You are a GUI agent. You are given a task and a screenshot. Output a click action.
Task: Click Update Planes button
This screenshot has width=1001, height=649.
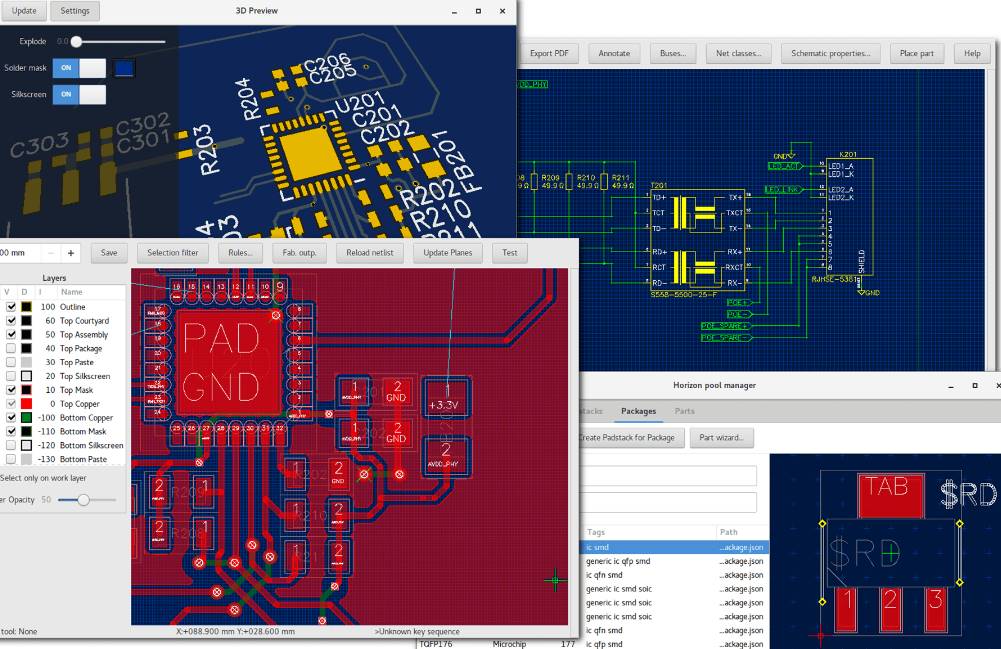tap(448, 253)
